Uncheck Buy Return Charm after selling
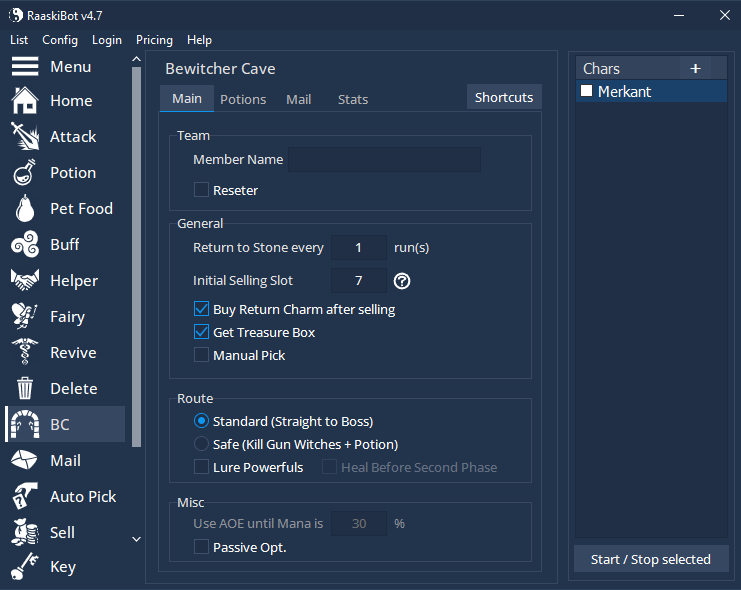Viewport: 741px width, 590px height. (201, 309)
